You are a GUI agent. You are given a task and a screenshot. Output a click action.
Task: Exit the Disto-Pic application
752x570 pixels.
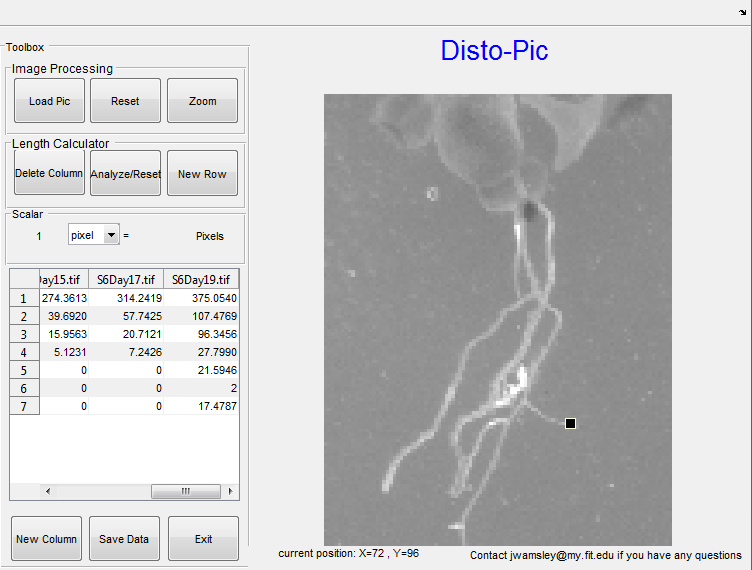click(x=203, y=538)
